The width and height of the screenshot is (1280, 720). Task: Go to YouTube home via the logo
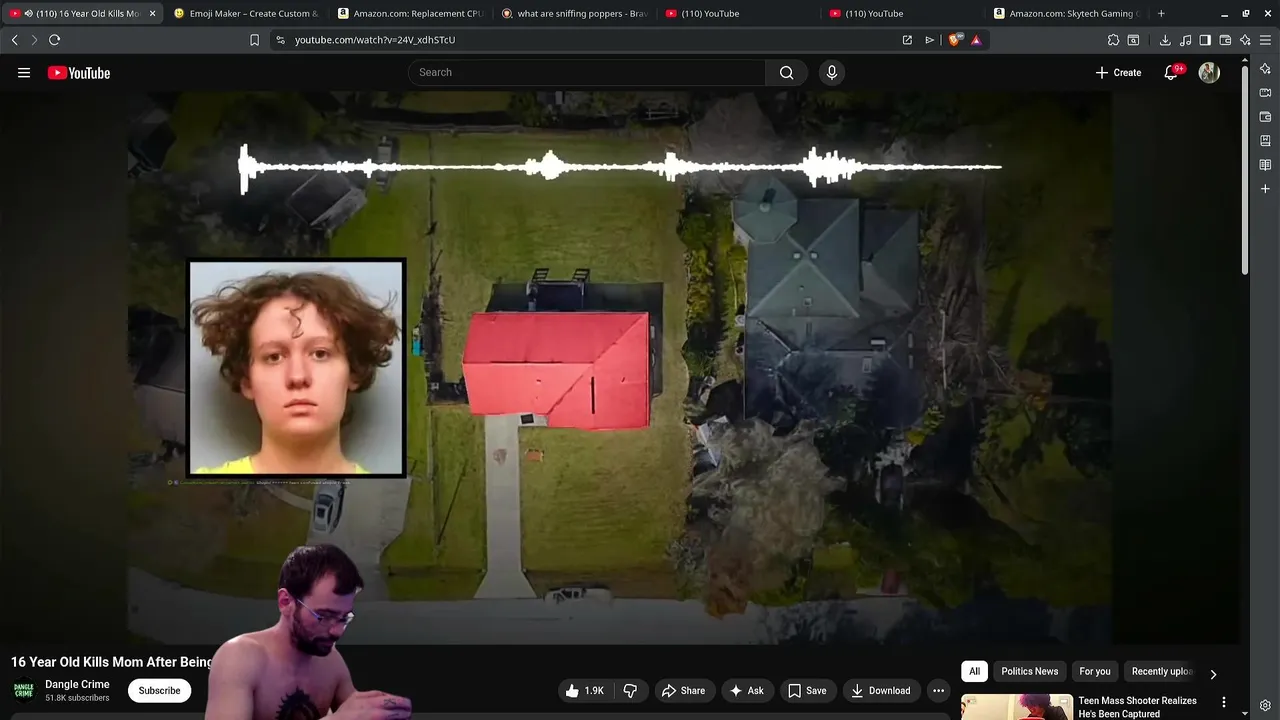click(79, 72)
